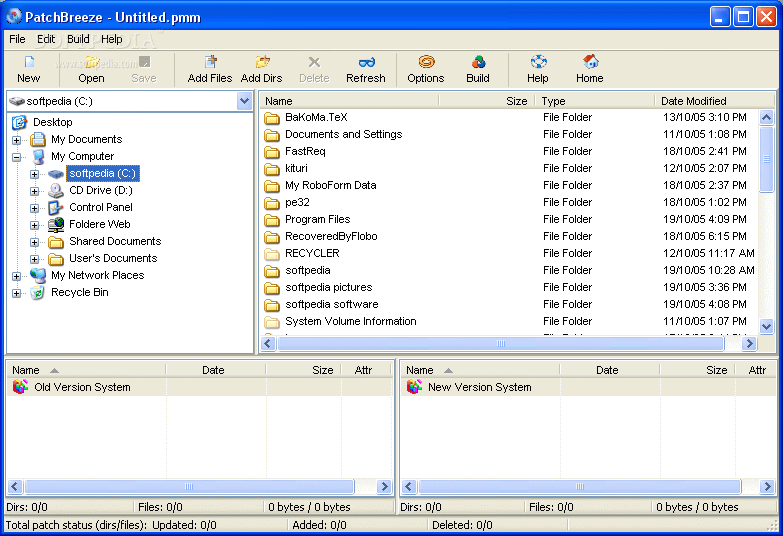The height and width of the screenshot is (536, 783).
Task: Open the Help menu
Action: [x=111, y=39]
